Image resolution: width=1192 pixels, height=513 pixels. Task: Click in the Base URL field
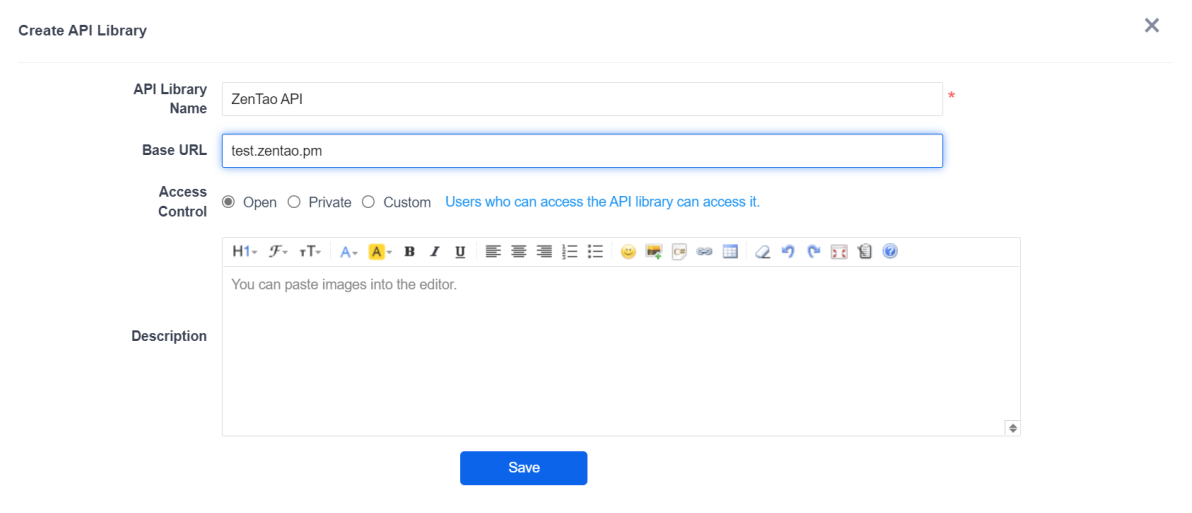tap(582, 151)
